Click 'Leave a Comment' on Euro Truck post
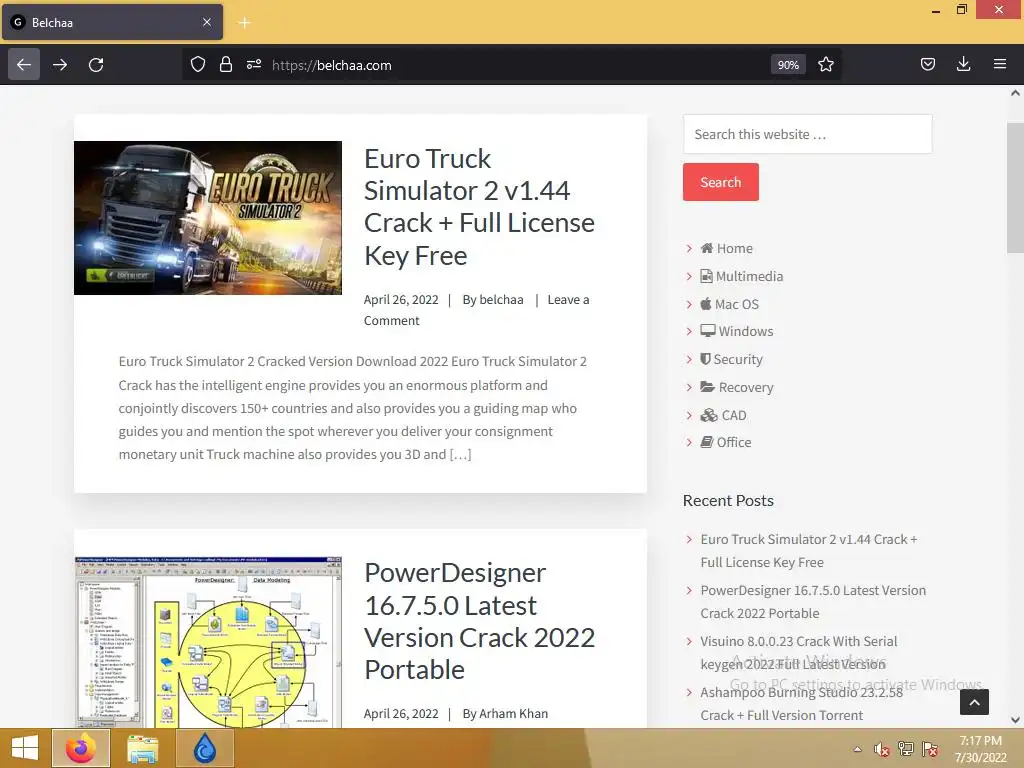Screen dimensions: 1024x768 (477, 310)
